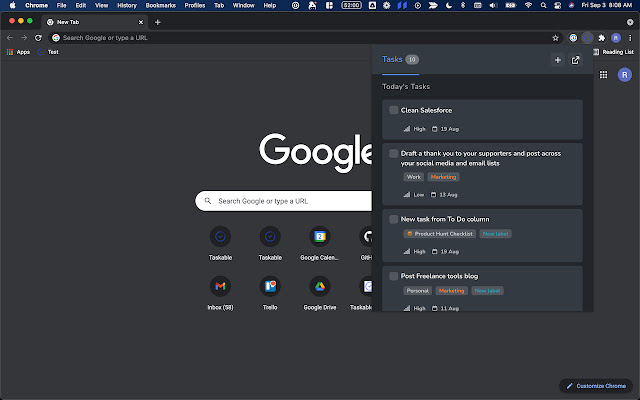Screen dimensions: 640x400
Task: Click the Work label tag
Action: 413,177
